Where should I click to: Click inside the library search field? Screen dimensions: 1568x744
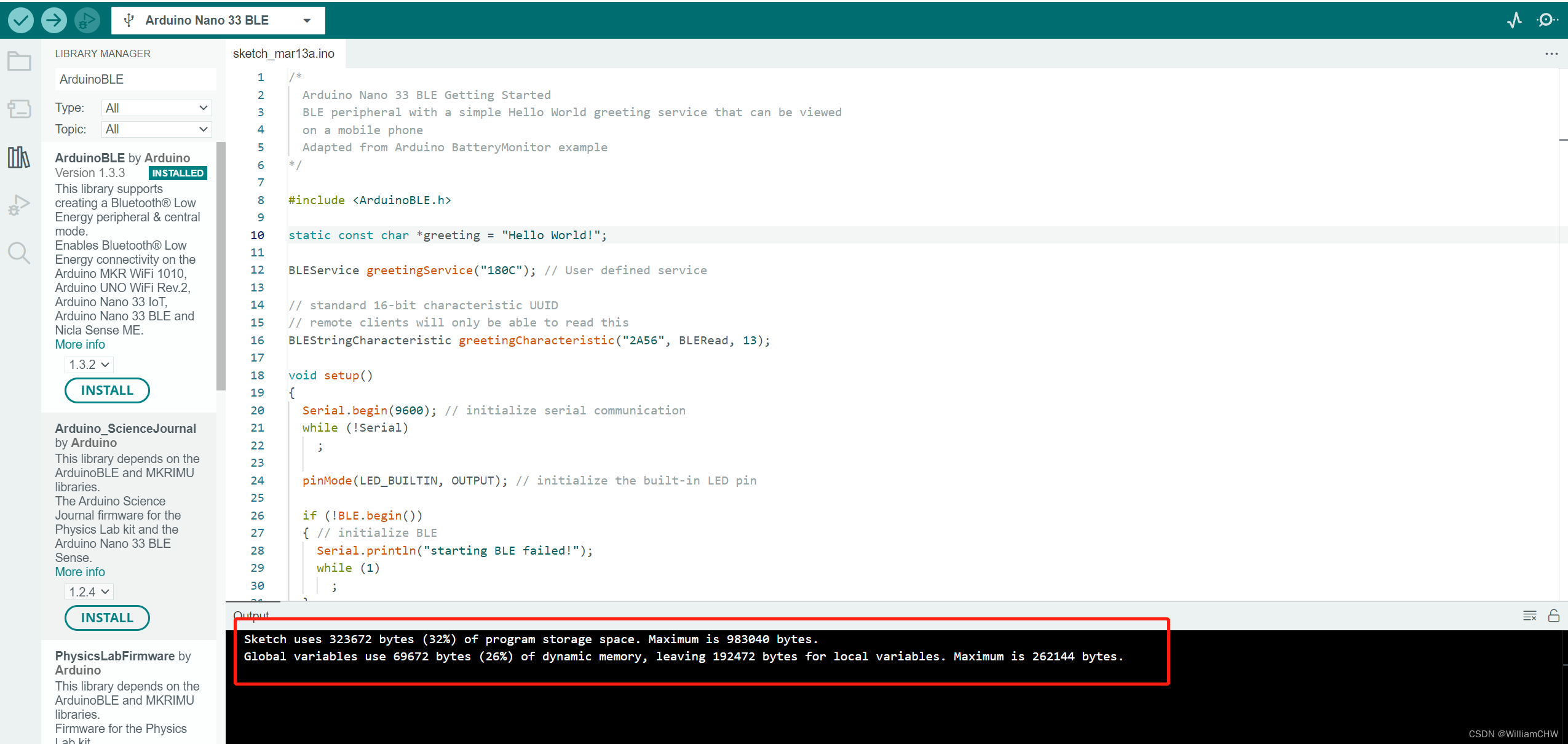(x=135, y=79)
